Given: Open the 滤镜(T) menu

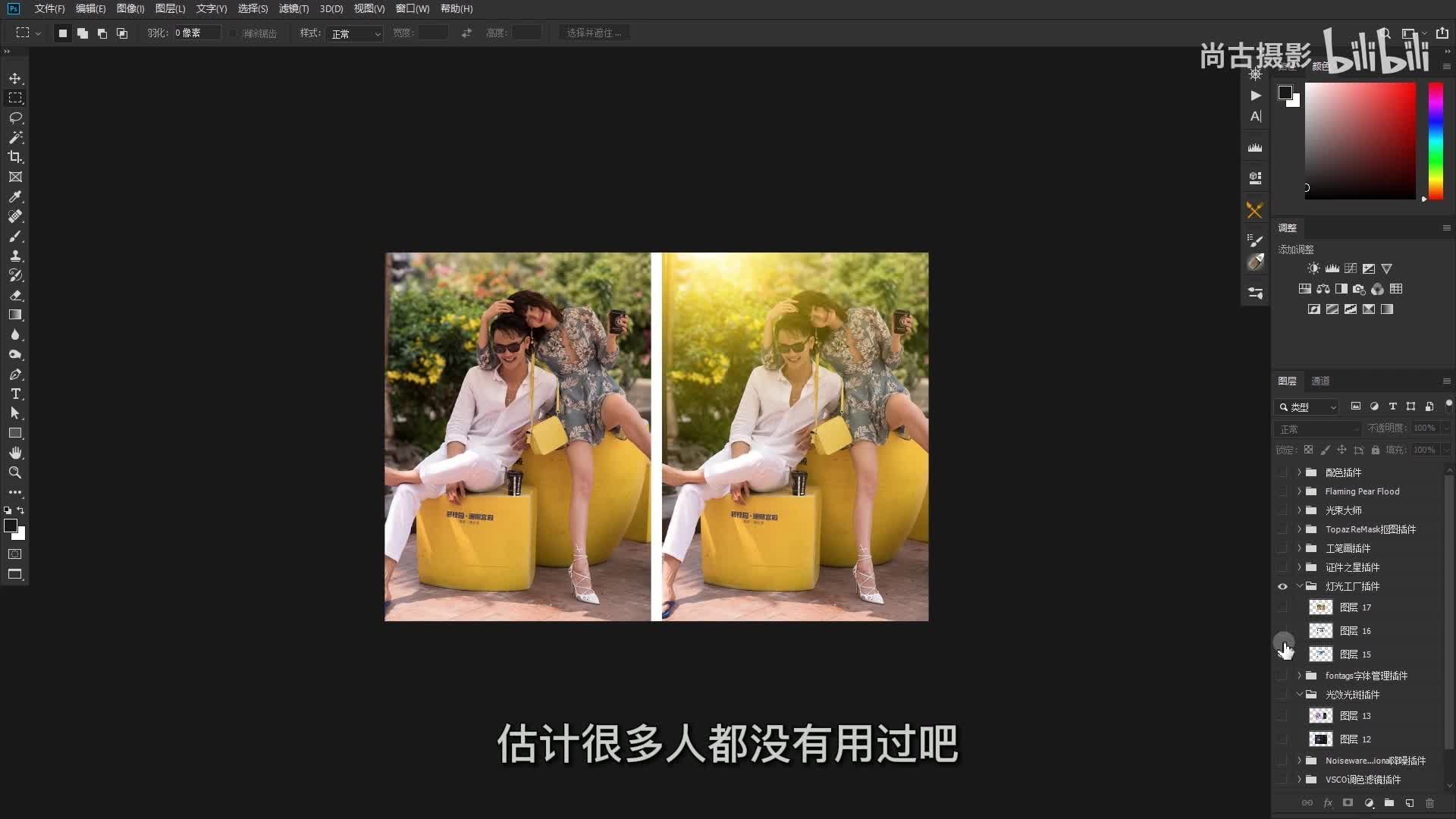Looking at the screenshot, I should [293, 8].
